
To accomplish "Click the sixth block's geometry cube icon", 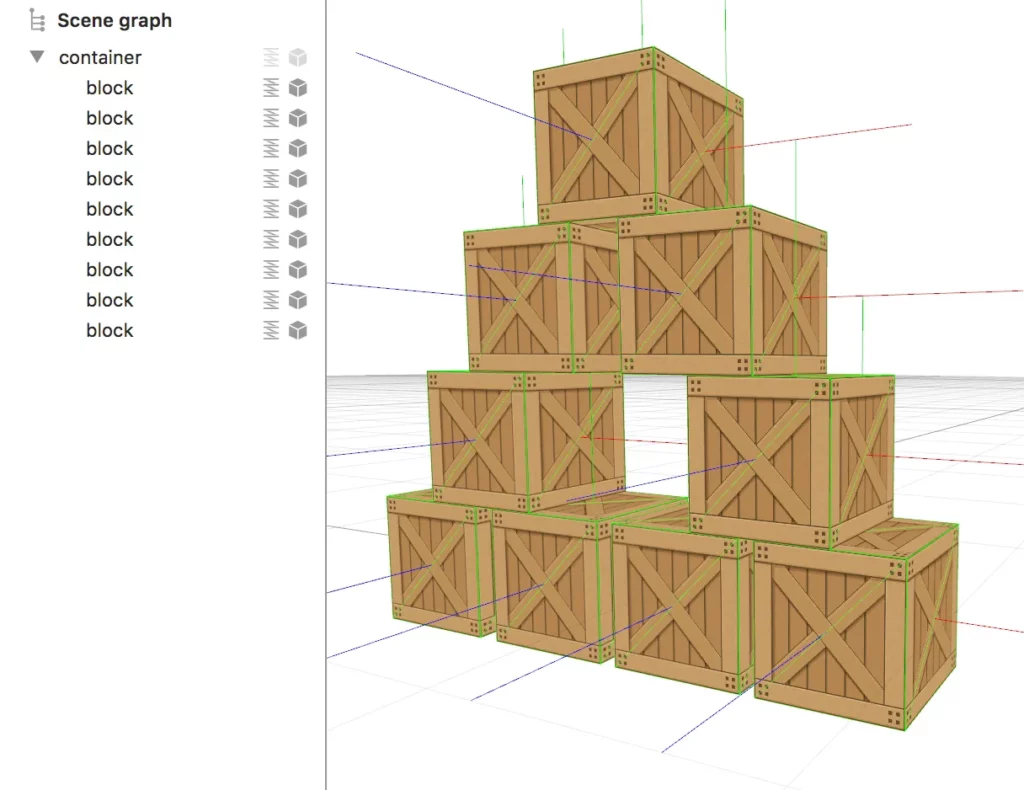I will point(298,239).
